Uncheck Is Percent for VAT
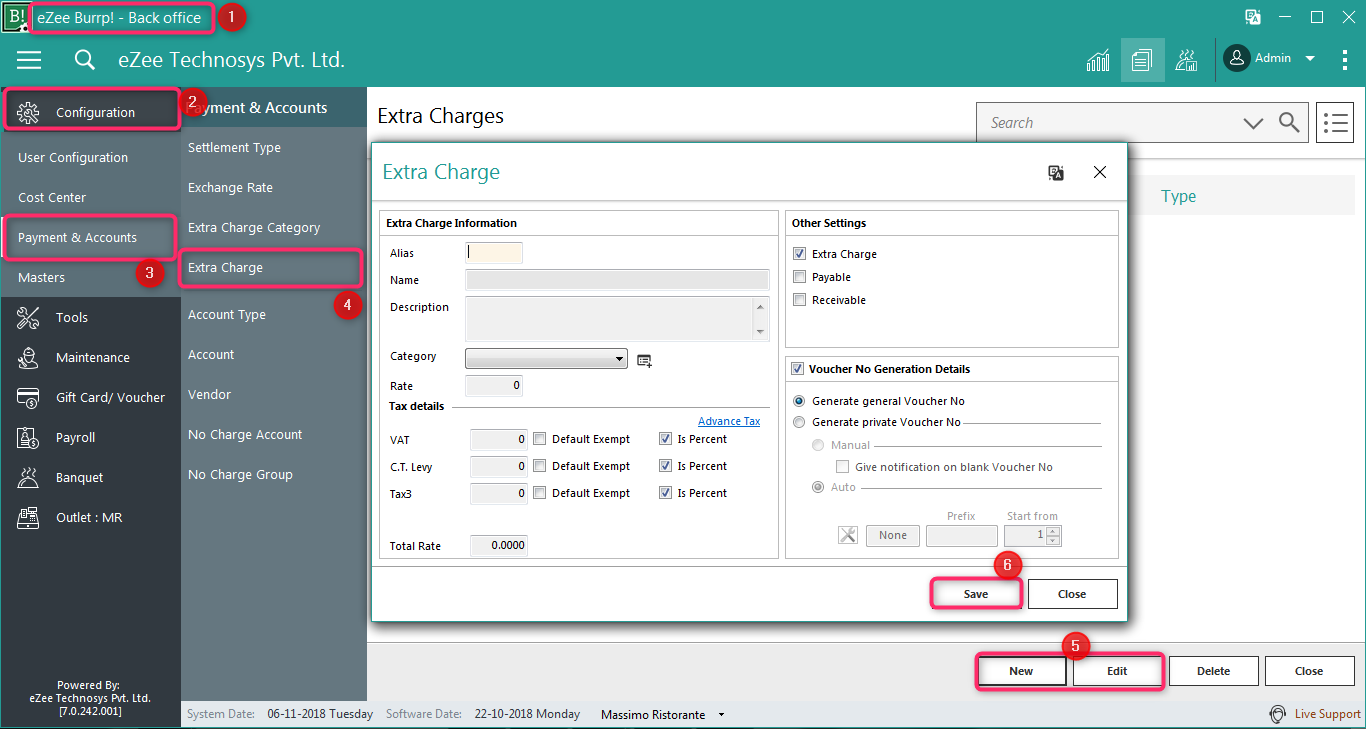Screen dimensions: 1366x729 point(665,439)
